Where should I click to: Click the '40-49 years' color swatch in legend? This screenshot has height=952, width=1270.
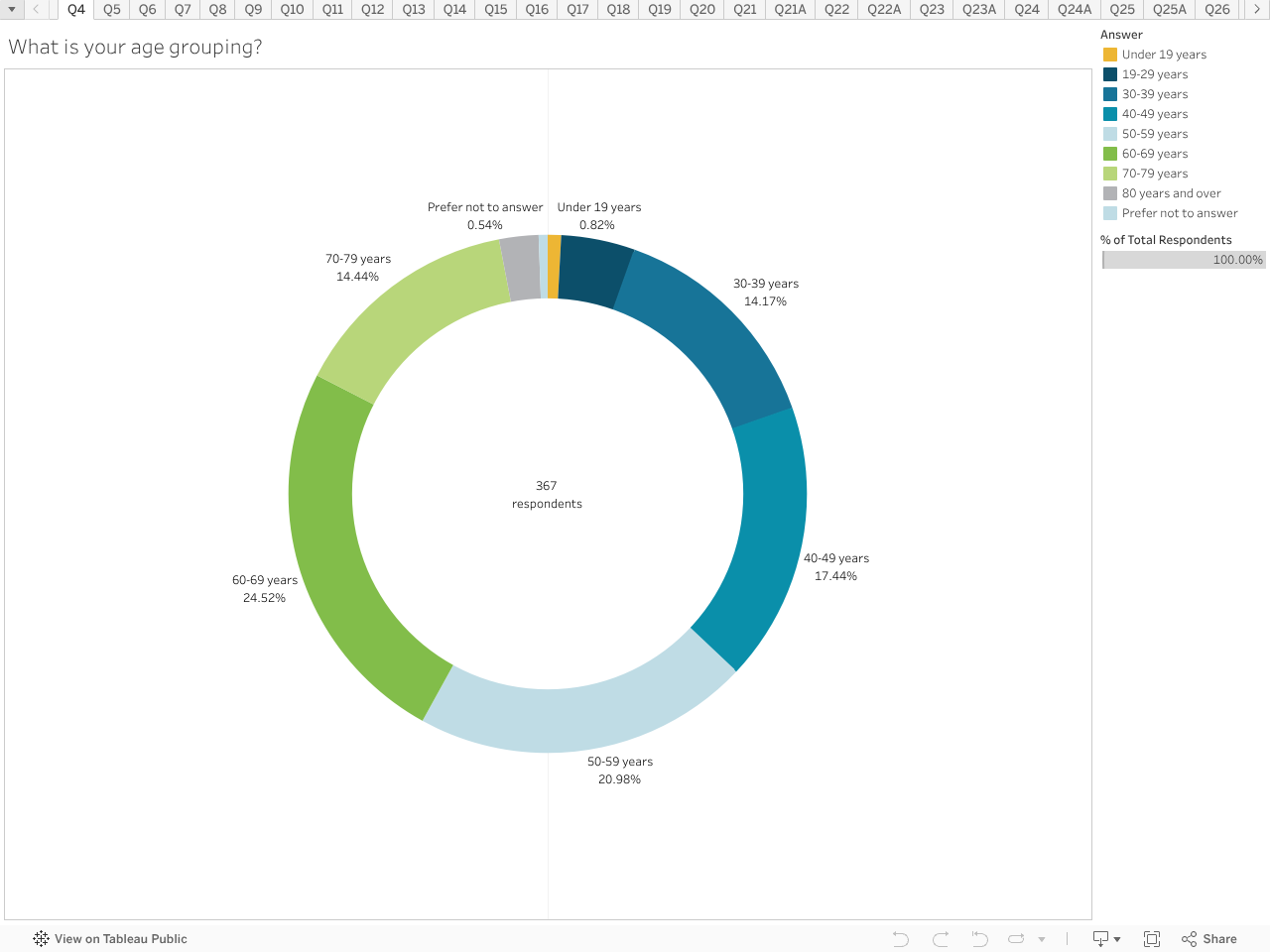(1110, 114)
